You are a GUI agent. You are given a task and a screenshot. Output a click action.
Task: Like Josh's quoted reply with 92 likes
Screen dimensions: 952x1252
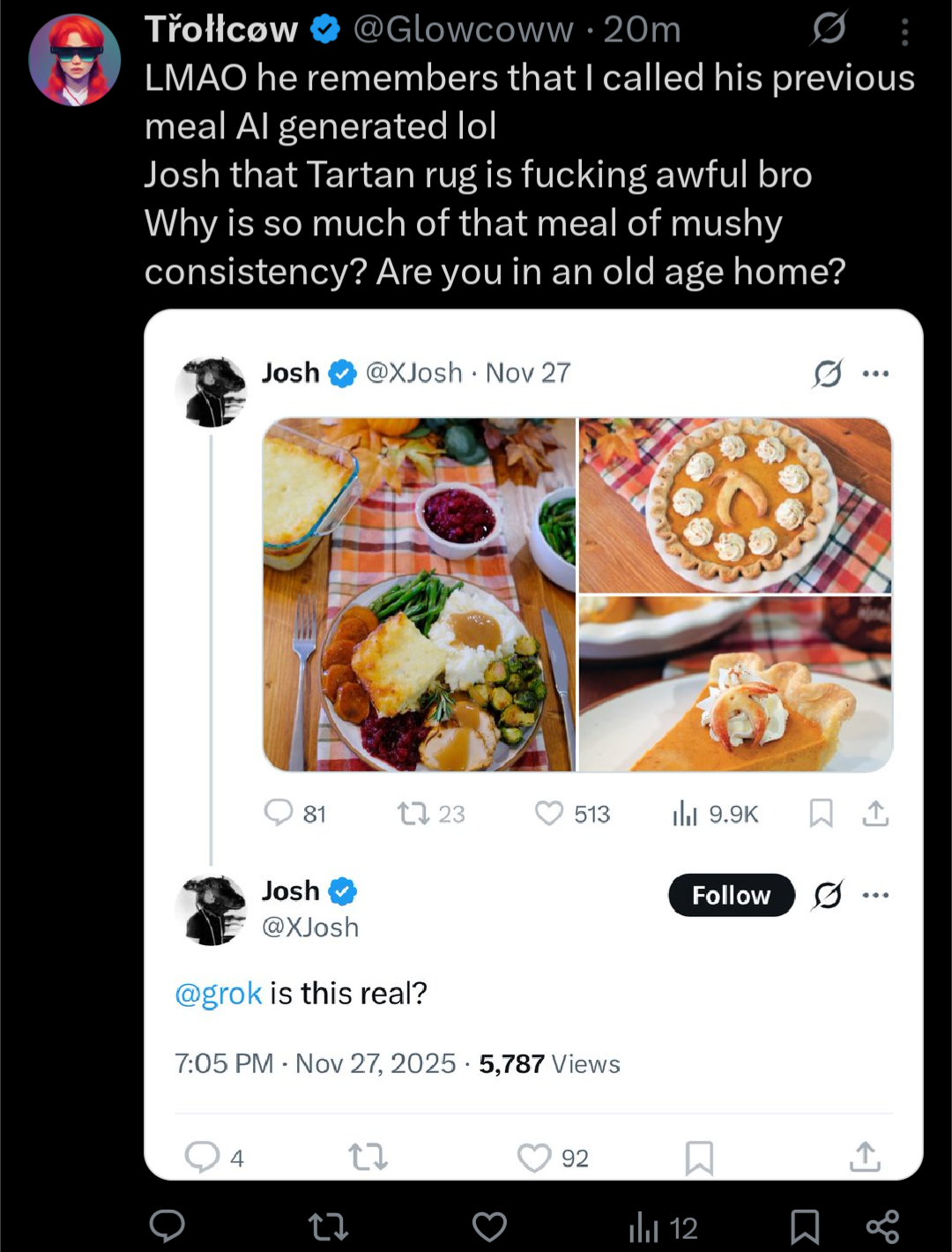coord(534,1157)
